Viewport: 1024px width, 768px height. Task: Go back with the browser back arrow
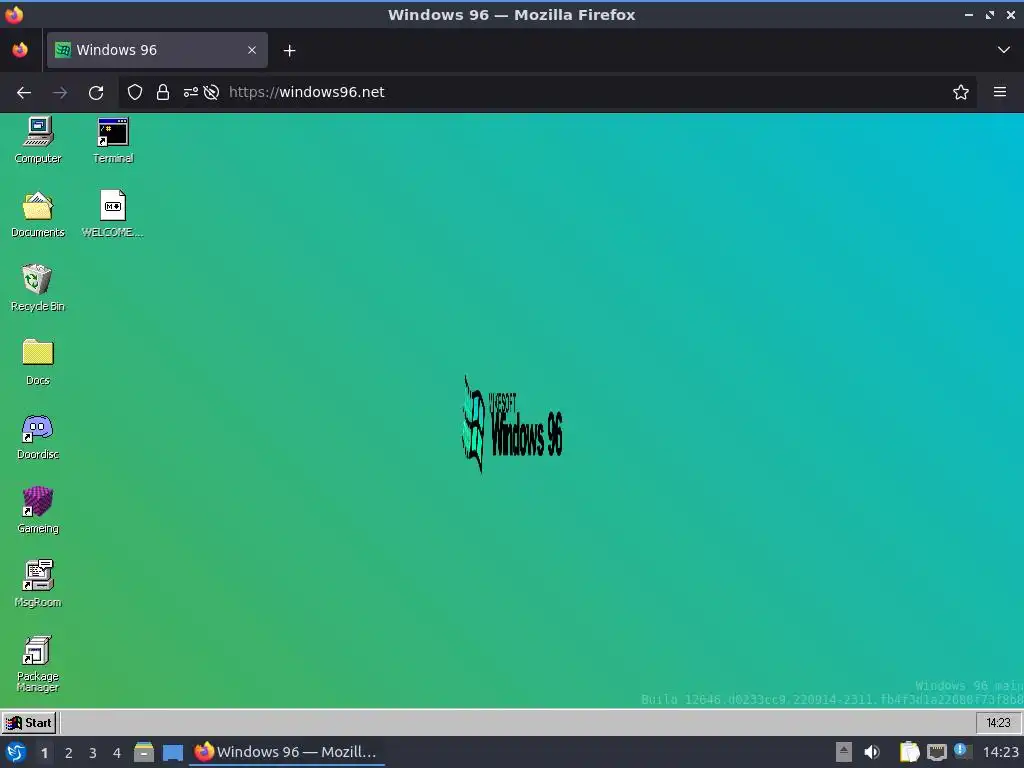click(x=24, y=93)
